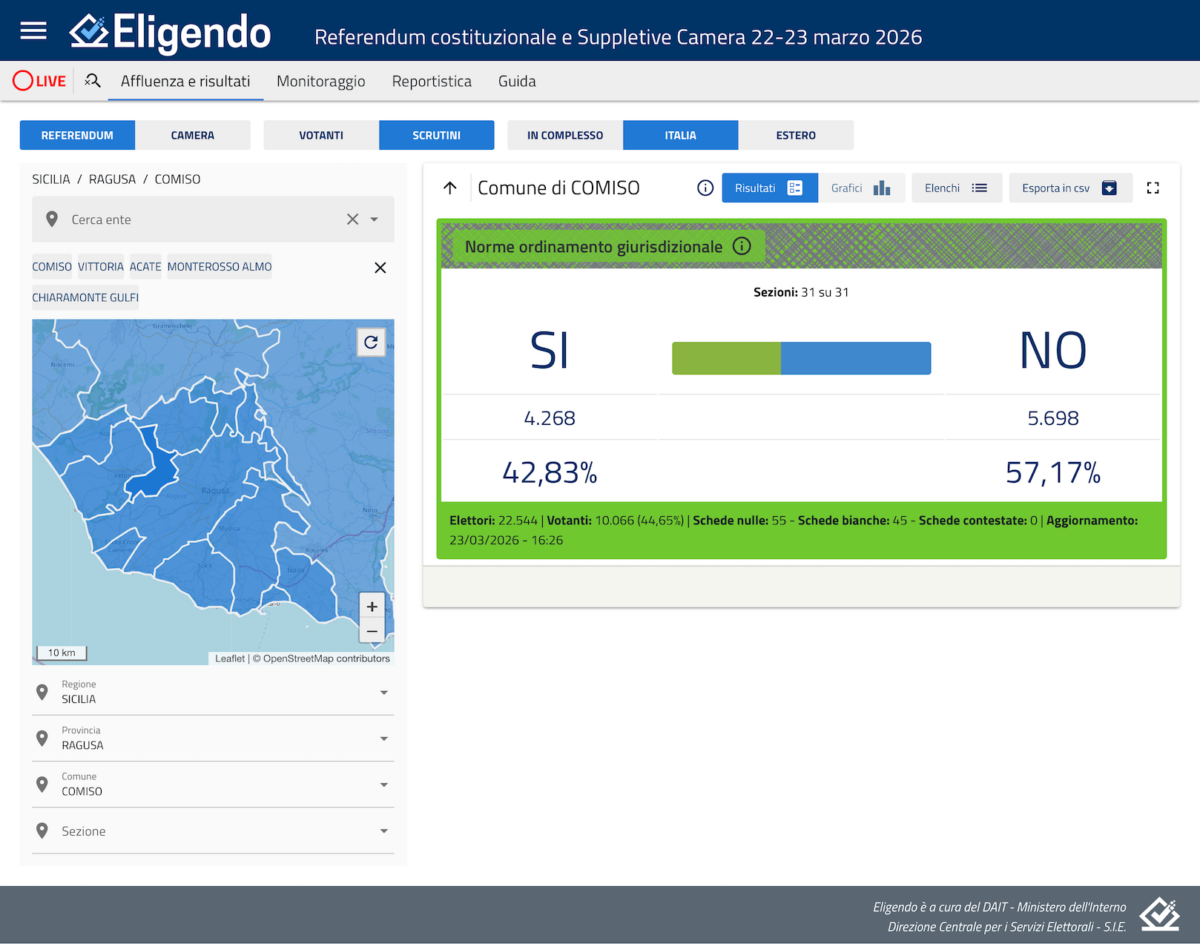Go up one level with arrow icon

click(450, 188)
